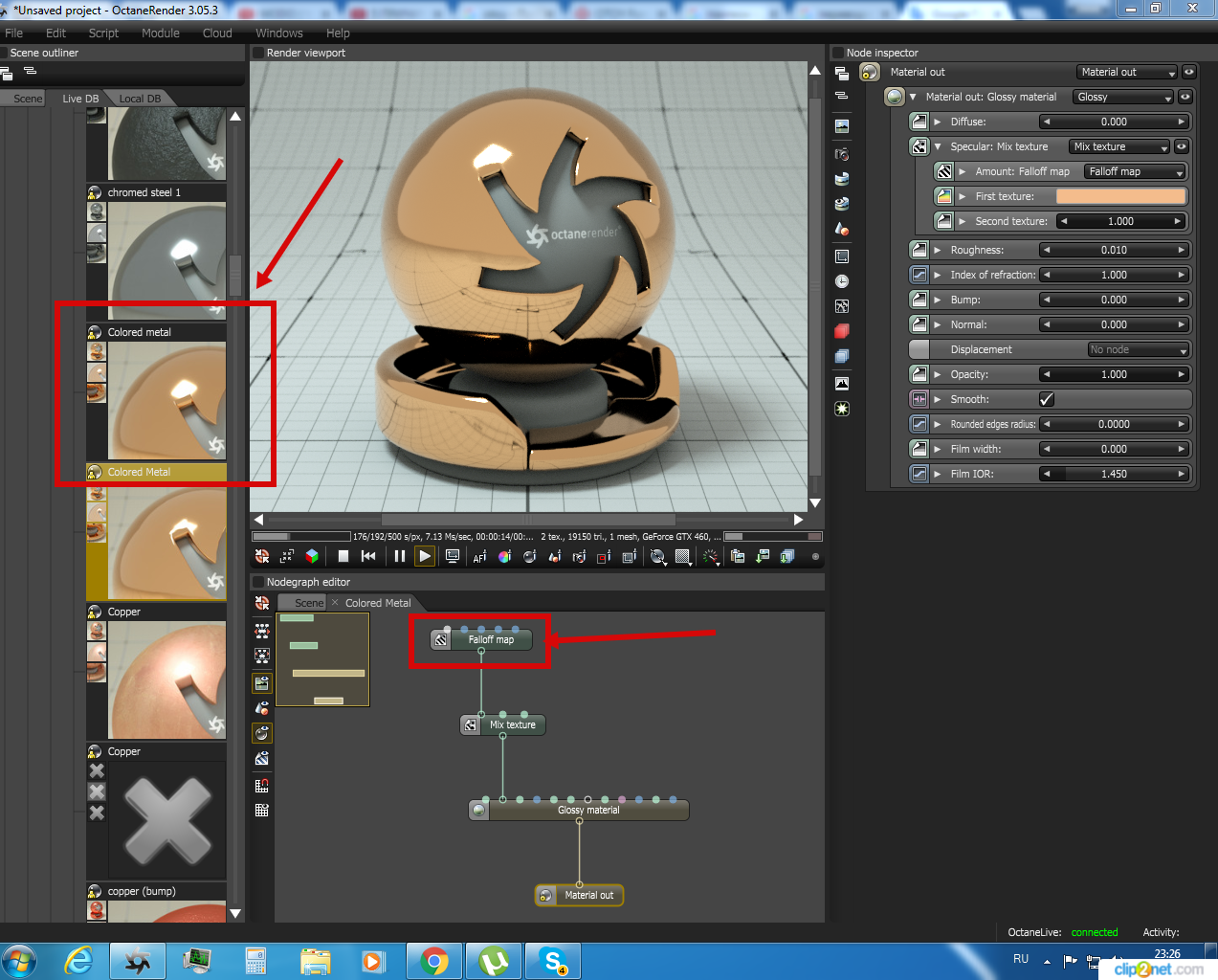Image resolution: width=1218 pixels, height=980 pixels.
Task: Switch to the Local DB tab
Action: tap(140, 99)
